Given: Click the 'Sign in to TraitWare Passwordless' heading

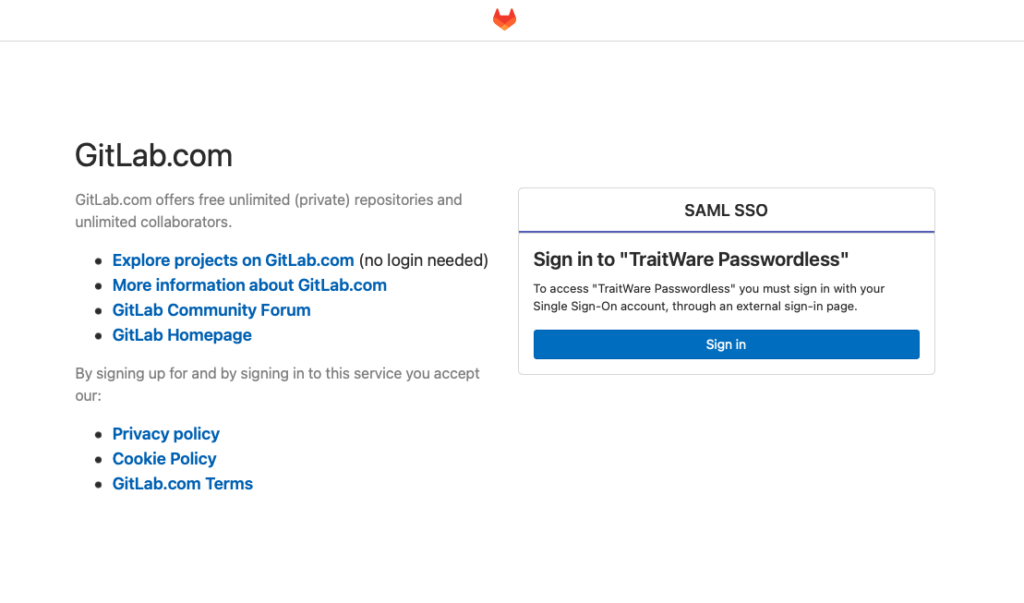Looking at the screenshot, I should tap(691, 259).
